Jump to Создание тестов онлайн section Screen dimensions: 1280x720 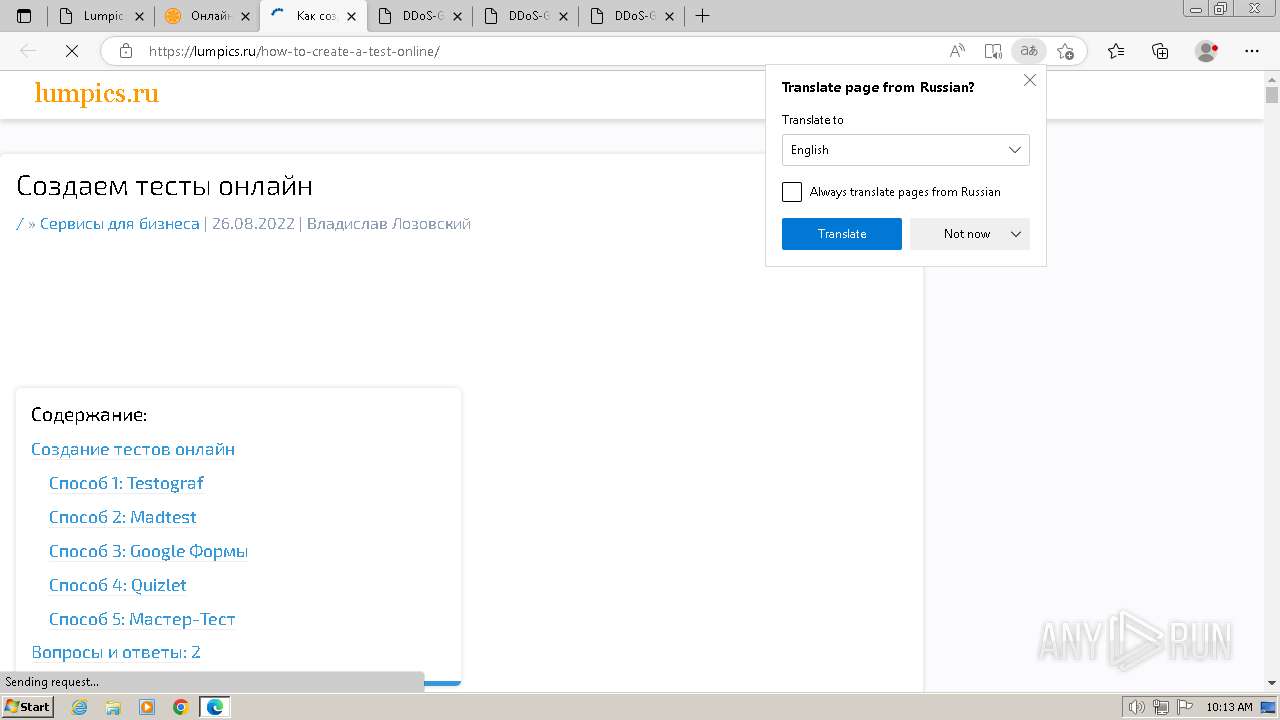pyautogui.click(x=133, y=449)
